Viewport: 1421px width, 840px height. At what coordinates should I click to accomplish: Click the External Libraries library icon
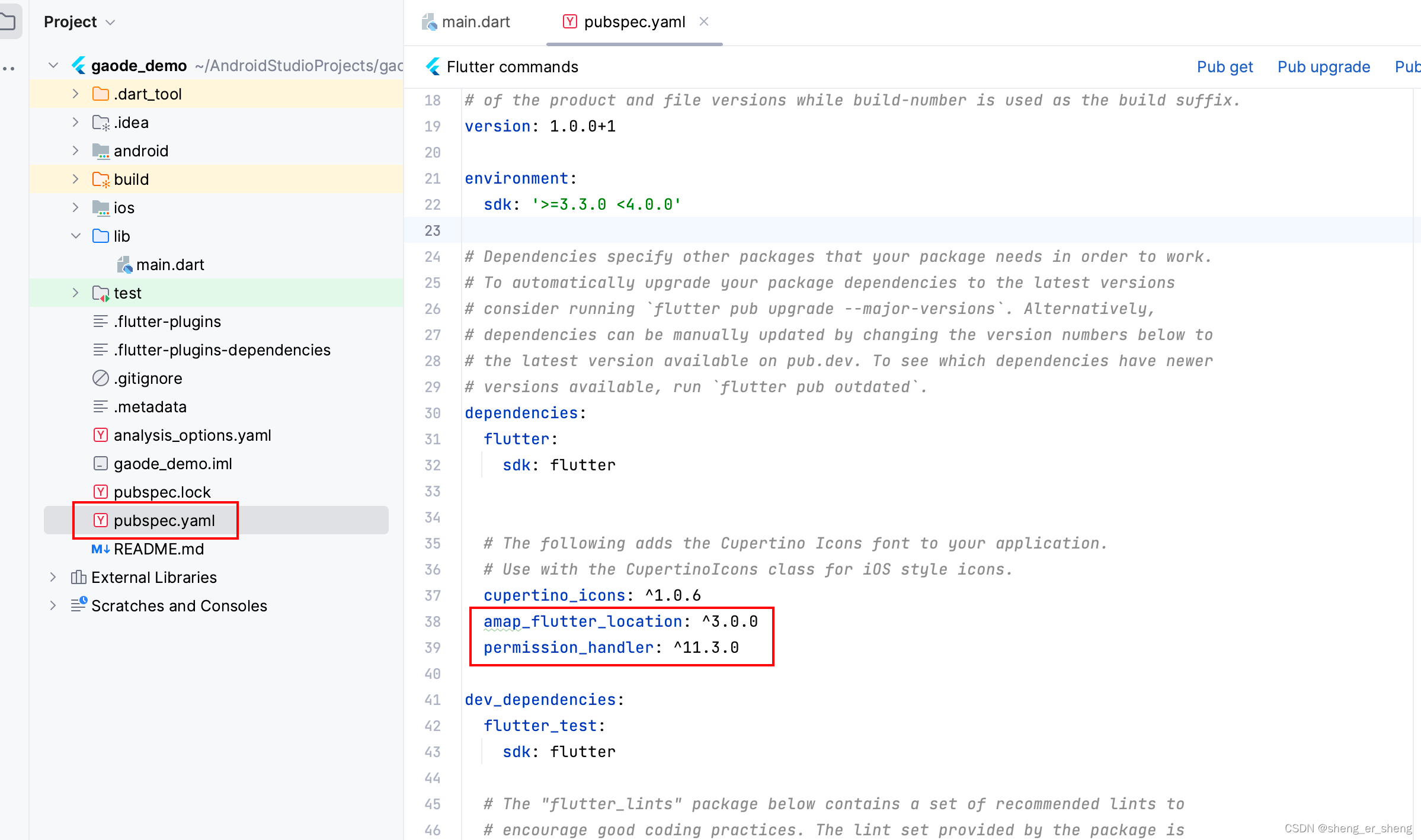pyautogui.click(x=78, y=577)
